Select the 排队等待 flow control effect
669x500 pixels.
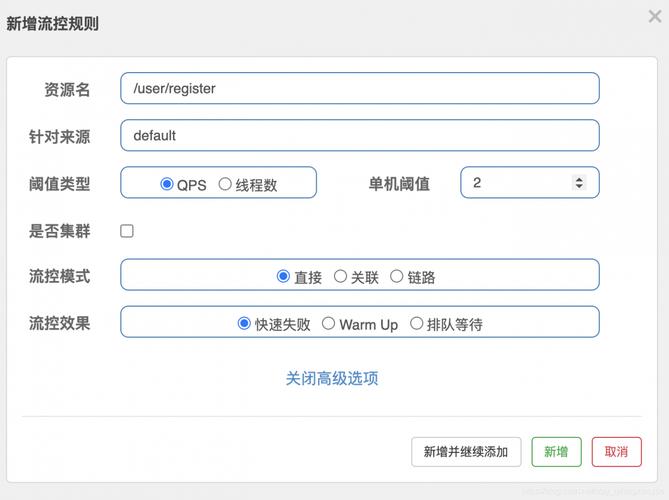[x=416, y=323]
